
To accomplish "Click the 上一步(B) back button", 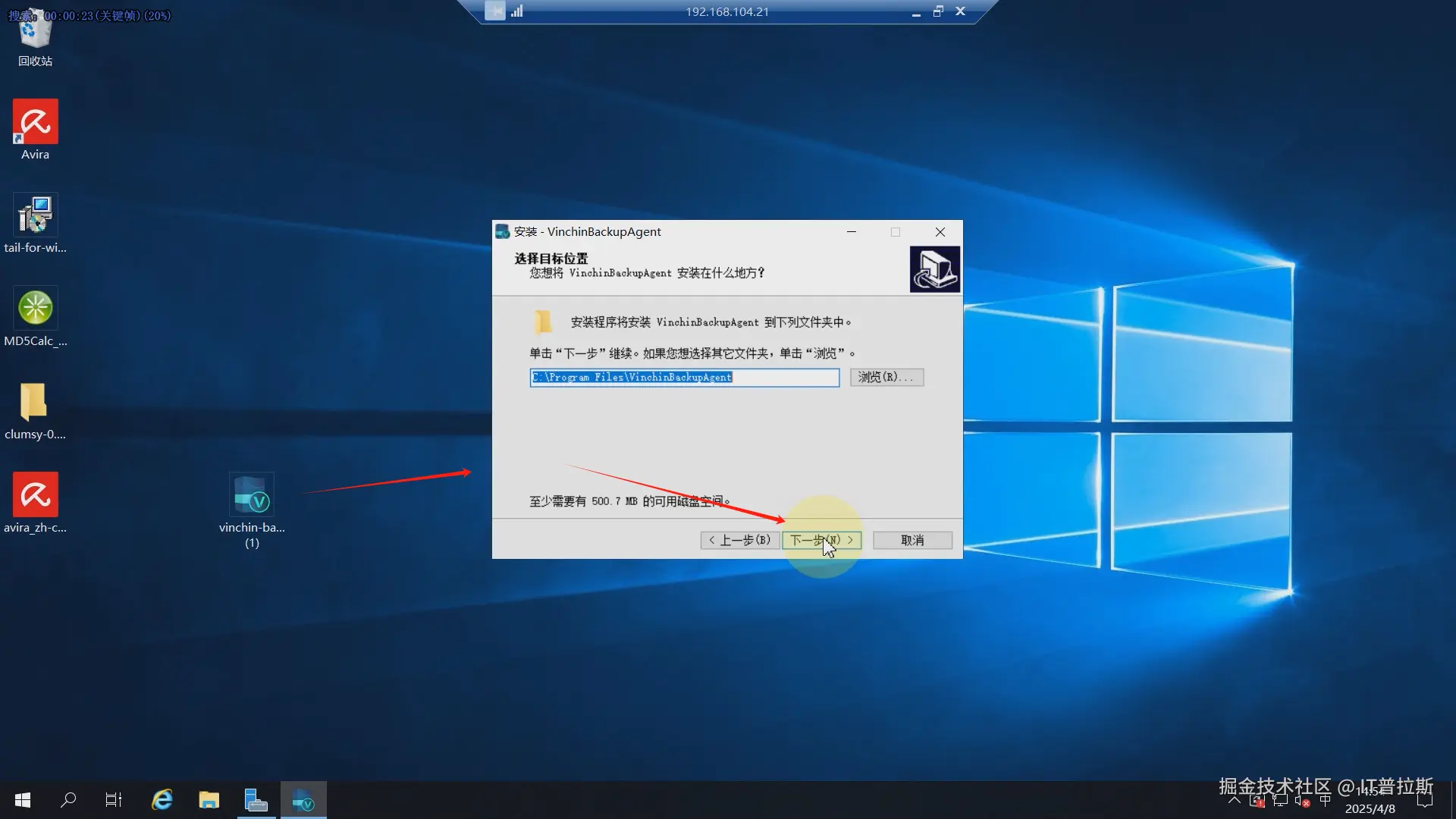I will pyautogui.click(x=739, y=540).
